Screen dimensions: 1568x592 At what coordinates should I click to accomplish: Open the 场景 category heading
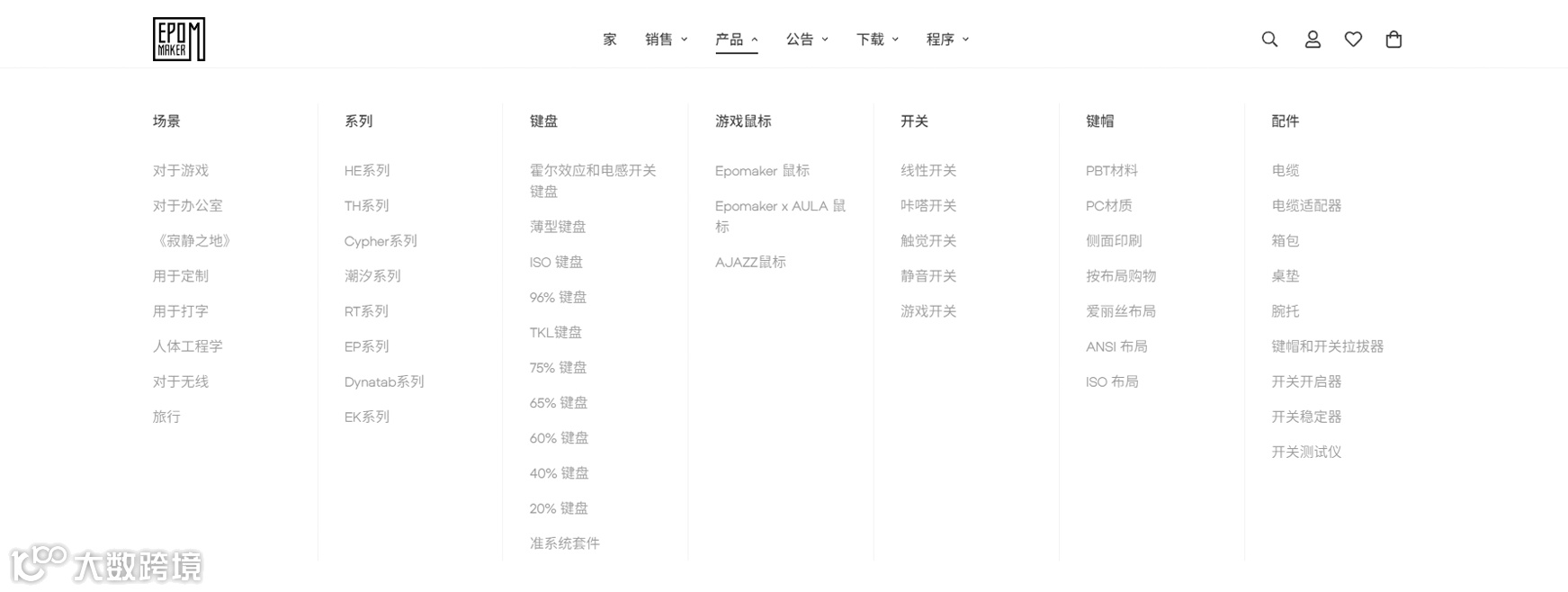pyautogui.click(x=166, y=121)
